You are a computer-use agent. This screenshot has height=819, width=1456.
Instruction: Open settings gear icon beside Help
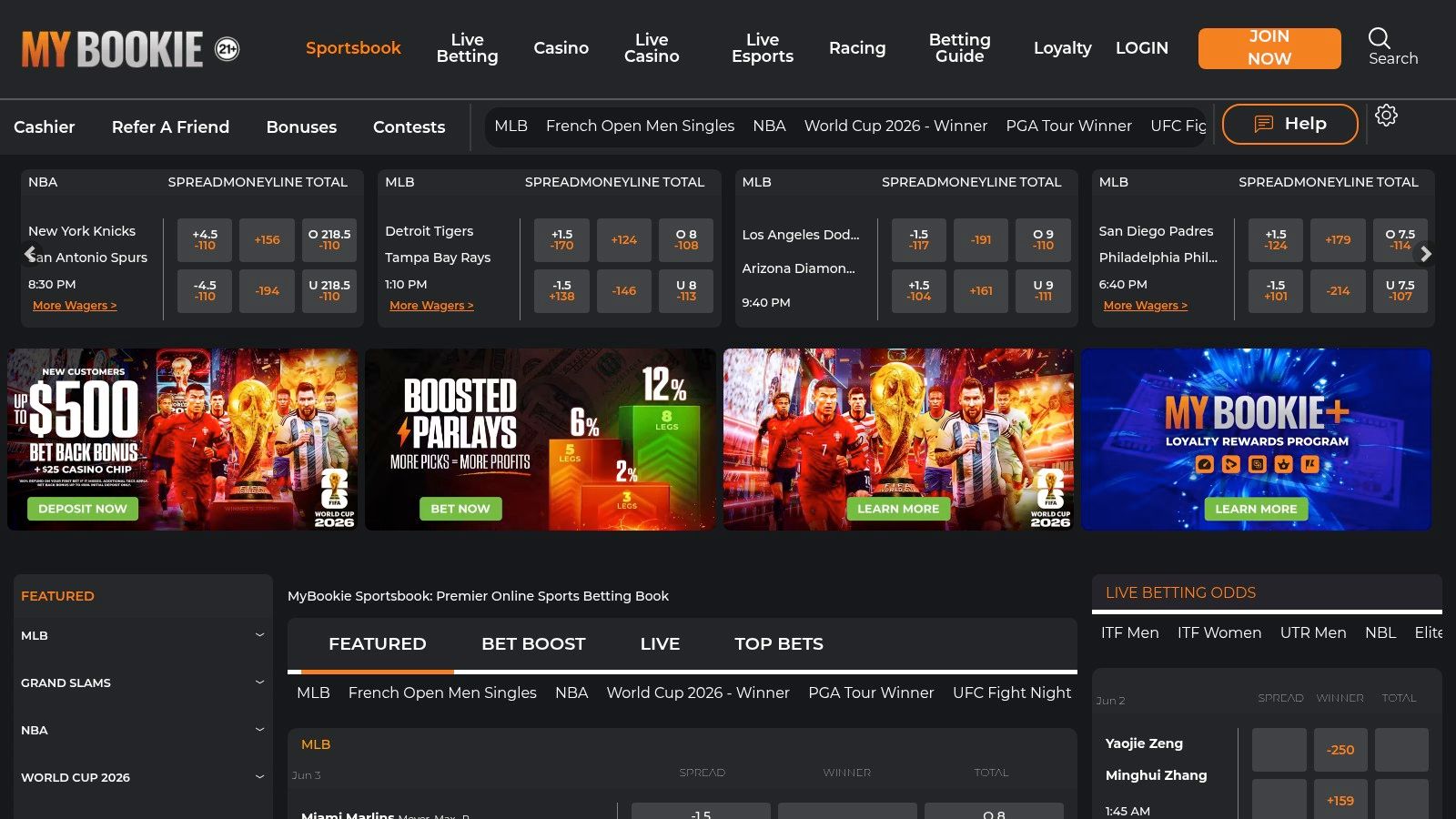point(1386,116)
